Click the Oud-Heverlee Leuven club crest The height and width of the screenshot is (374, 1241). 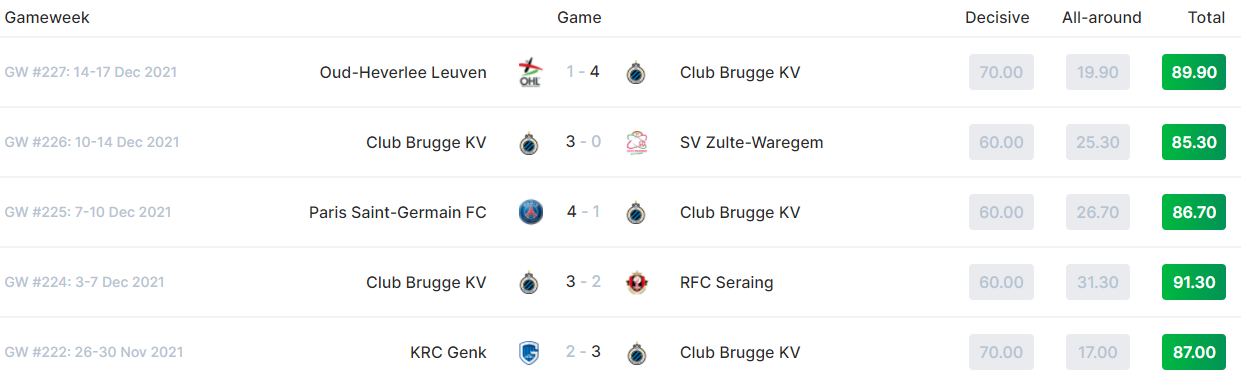tap(530, 73)
